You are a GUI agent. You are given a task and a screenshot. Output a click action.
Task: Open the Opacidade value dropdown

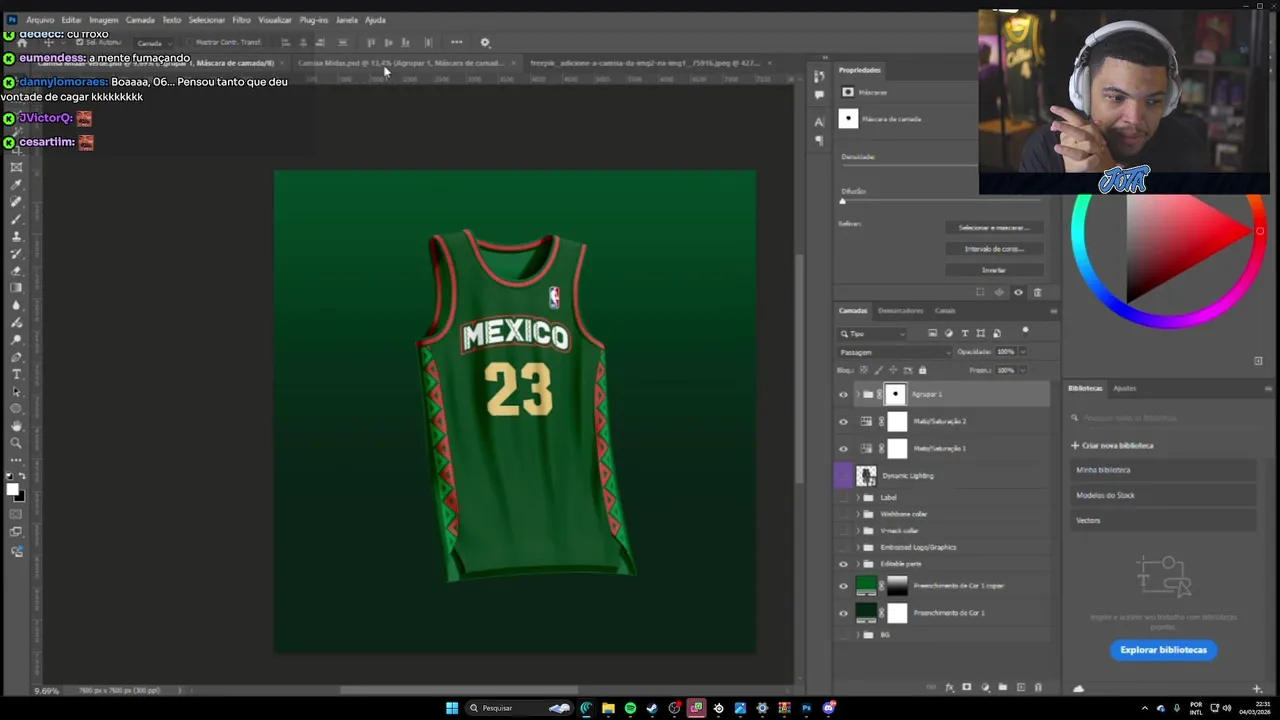1023,352
